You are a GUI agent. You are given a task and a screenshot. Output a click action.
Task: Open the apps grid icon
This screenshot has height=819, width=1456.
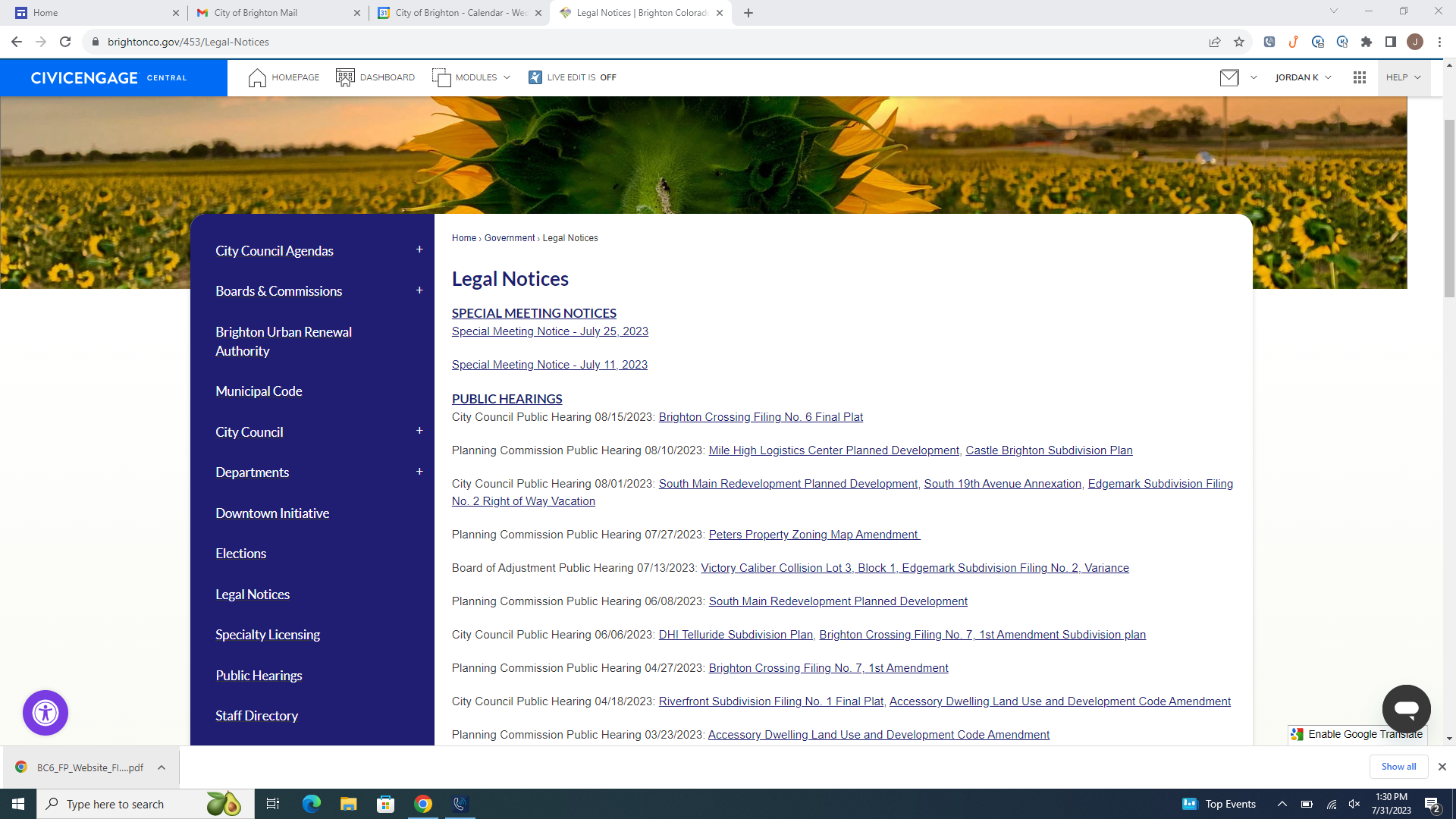click(x=1360, y=77)
